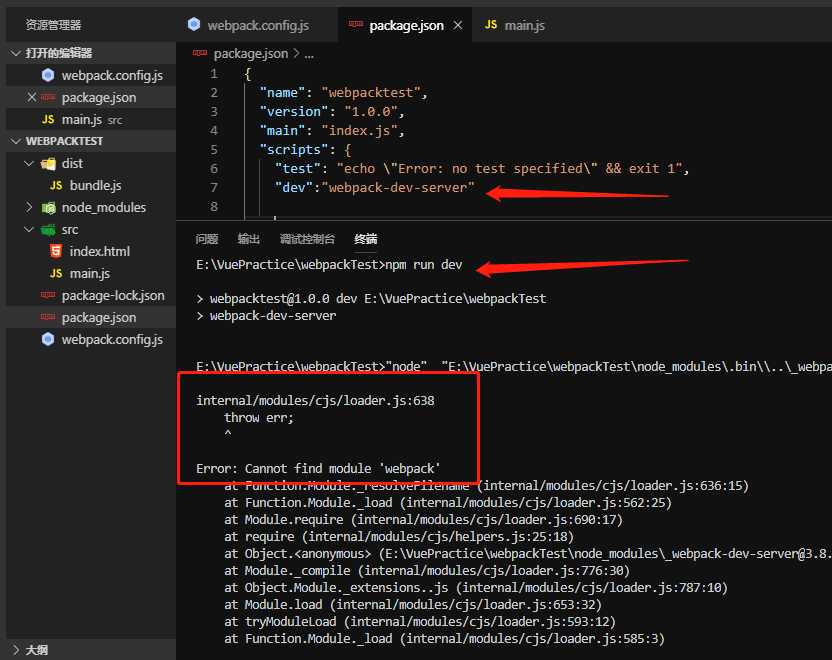Switch to the 输出 output panel tab
This screenshot has height=660, width=832.
[x=248, y=239]
